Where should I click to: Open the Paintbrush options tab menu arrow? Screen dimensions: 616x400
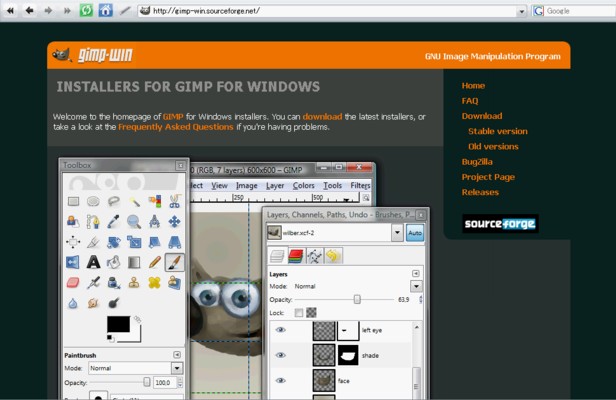[177, 355]
